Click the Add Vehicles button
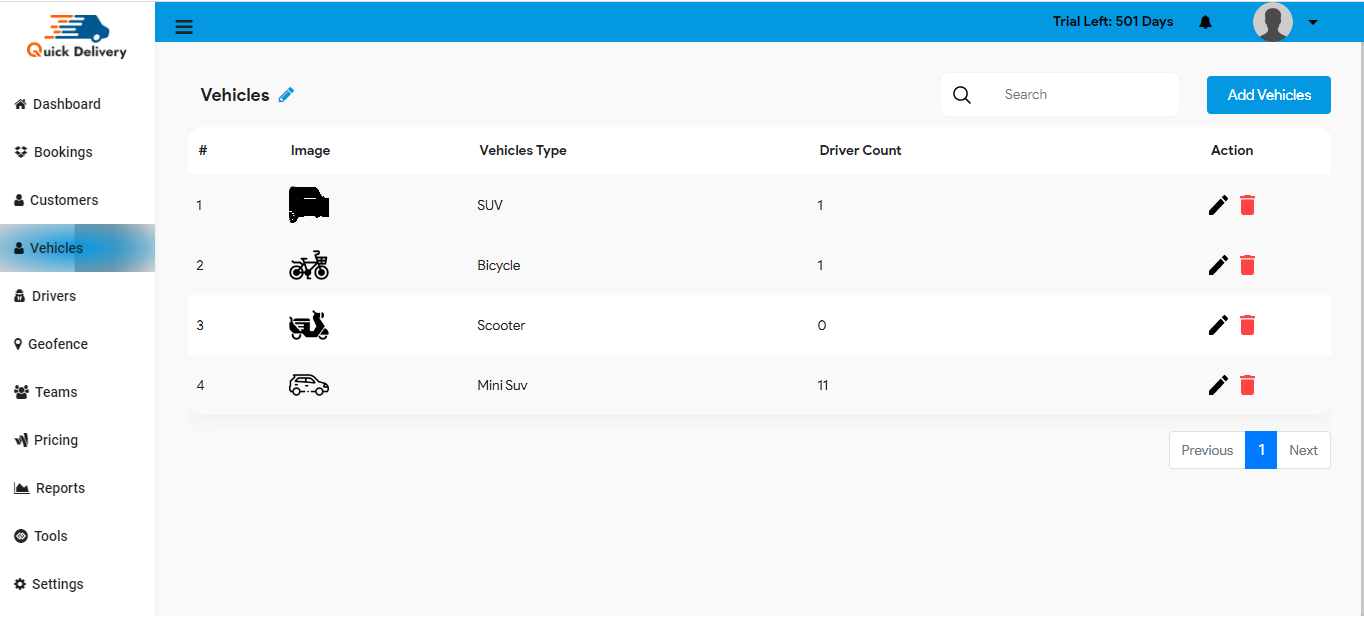1364x618 pixels. pyautogui.click(x=1268, y=94)
